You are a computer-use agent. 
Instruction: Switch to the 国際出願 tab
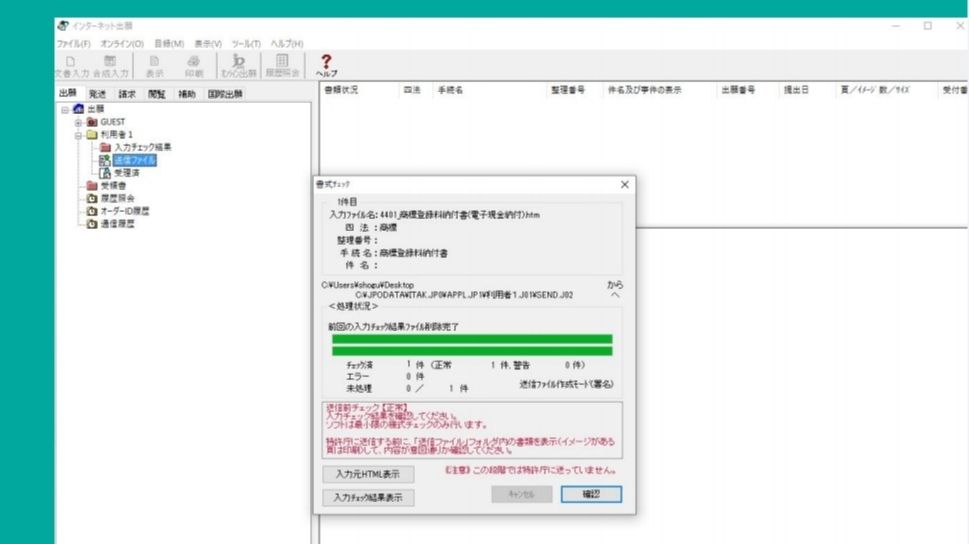click(228, 94)
